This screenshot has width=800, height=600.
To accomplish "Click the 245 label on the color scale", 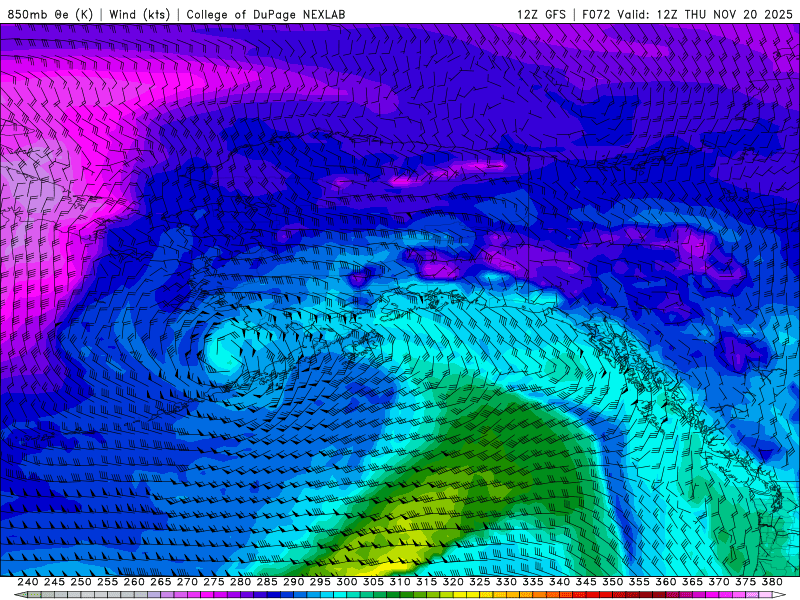I will click(54, 582).
